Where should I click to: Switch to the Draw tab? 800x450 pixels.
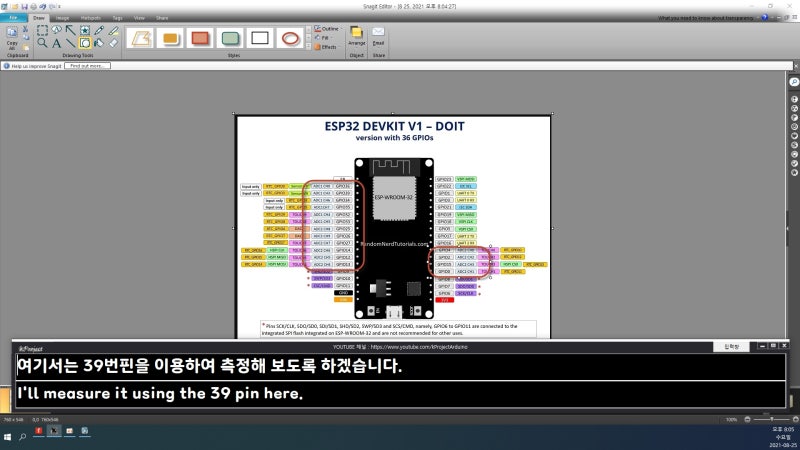[x=39, y=18]
